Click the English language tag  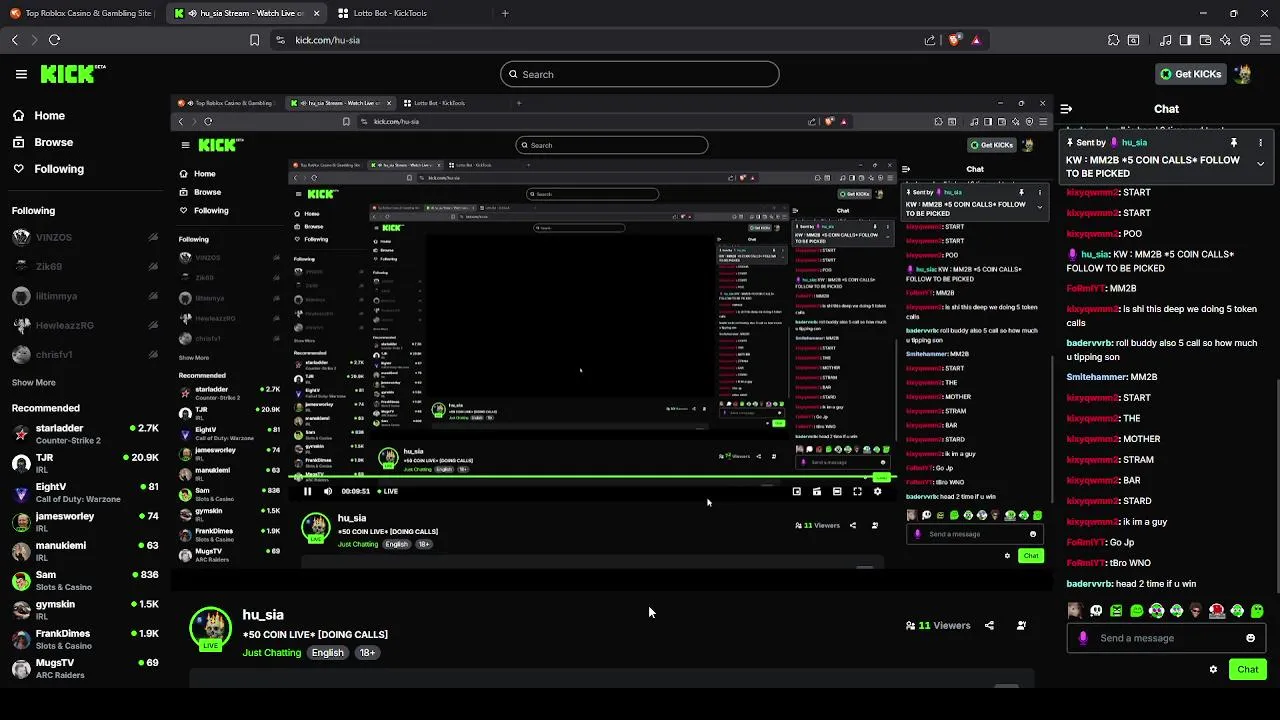pos(327,653)
